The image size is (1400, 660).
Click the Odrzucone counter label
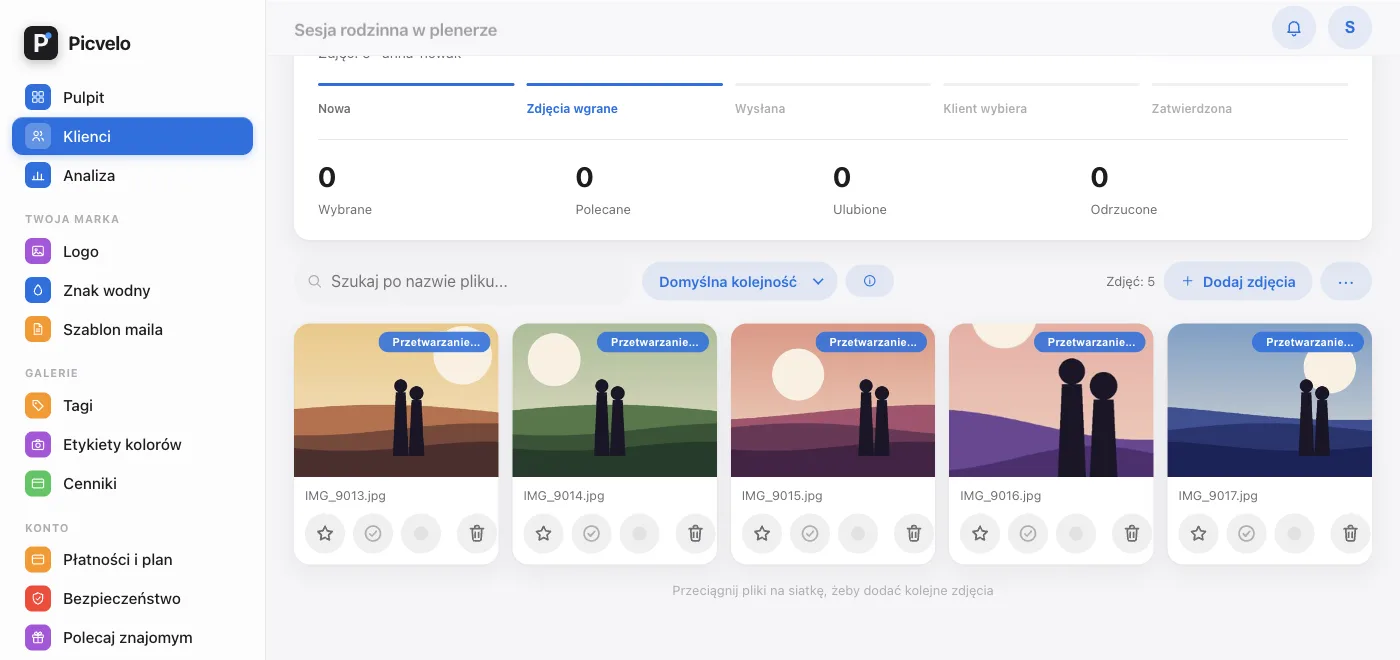(x=1124, y=210)
